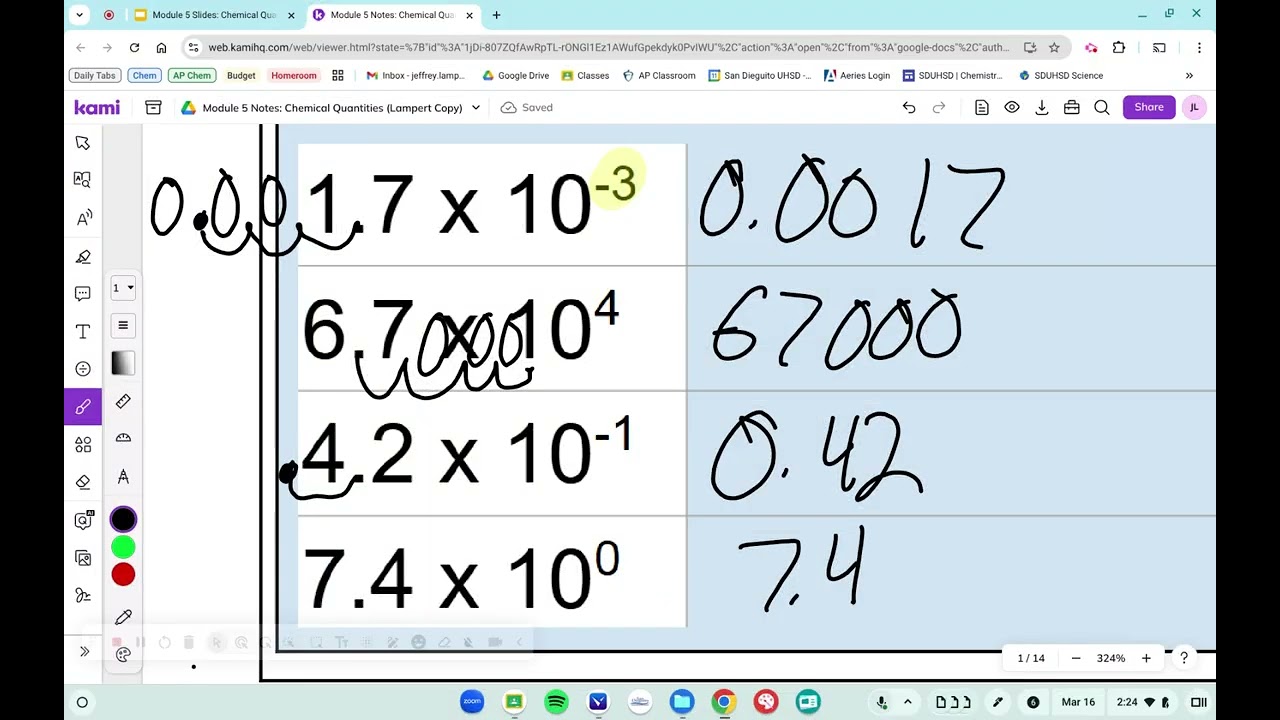Screen dimensions: 1280x720
Task: Open line style options icon
Action: [123, 325]
